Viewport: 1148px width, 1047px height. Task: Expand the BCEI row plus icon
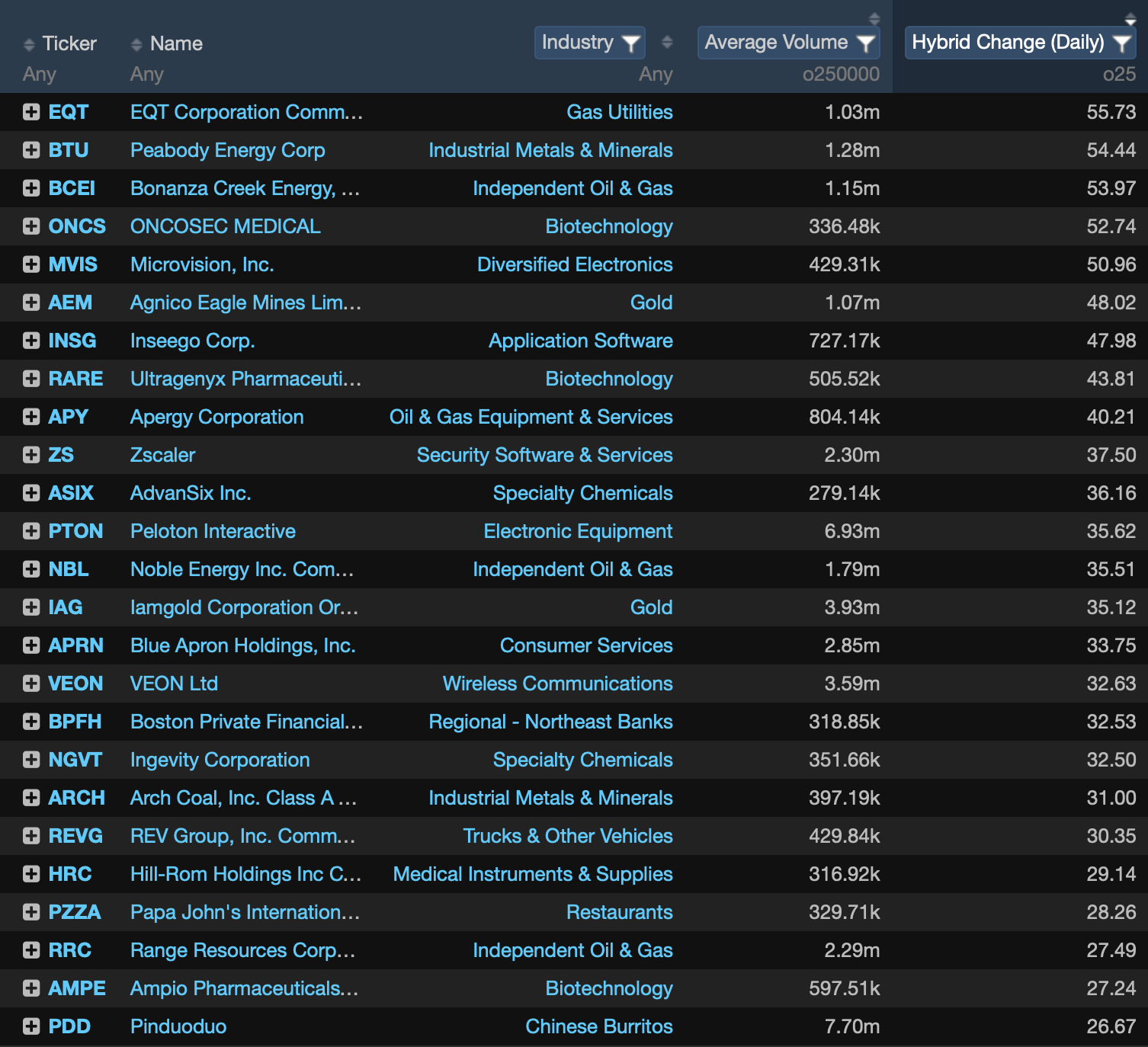[31, 188]
